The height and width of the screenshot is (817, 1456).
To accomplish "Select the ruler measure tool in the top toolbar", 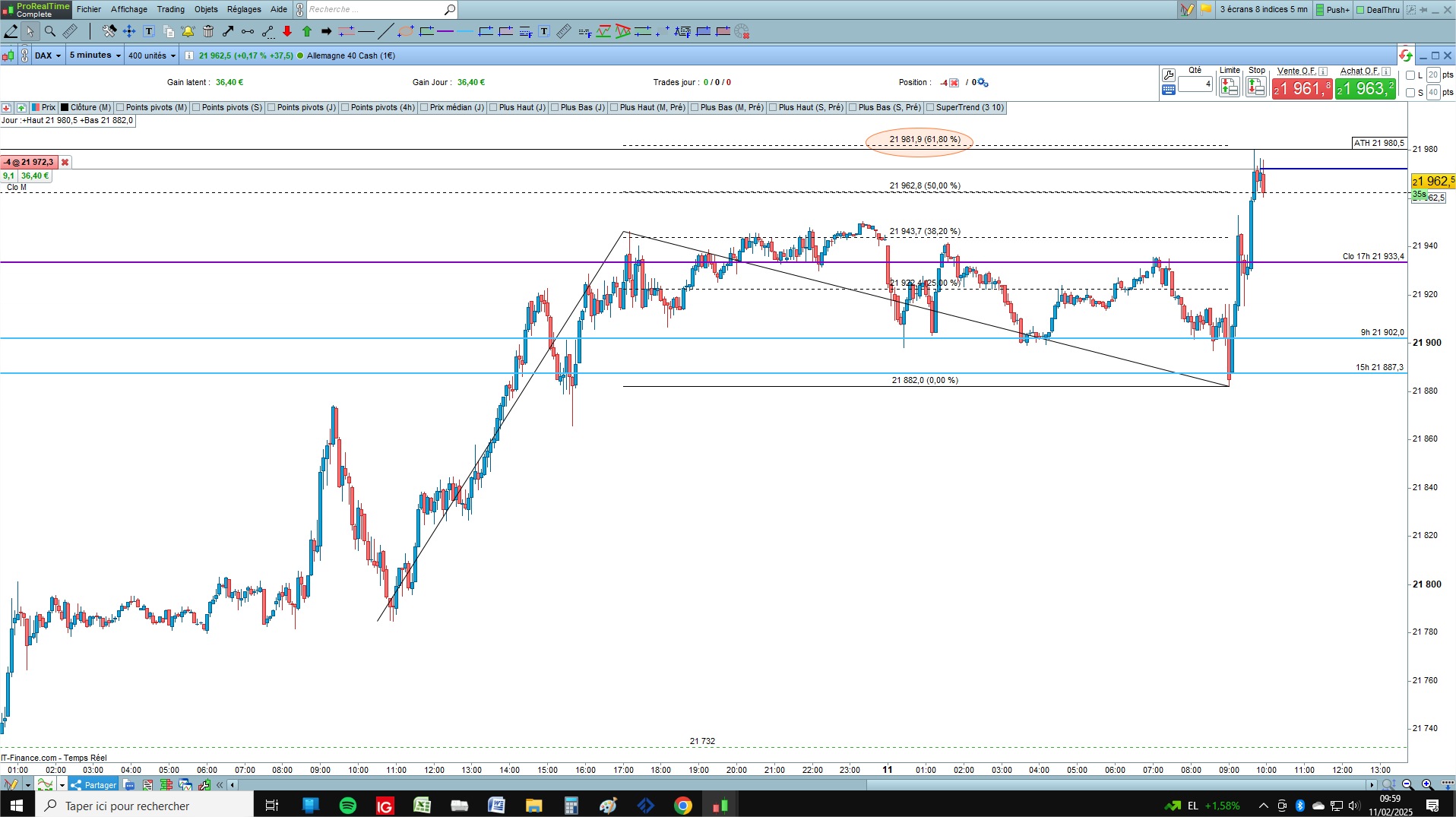I will [70, 31].
